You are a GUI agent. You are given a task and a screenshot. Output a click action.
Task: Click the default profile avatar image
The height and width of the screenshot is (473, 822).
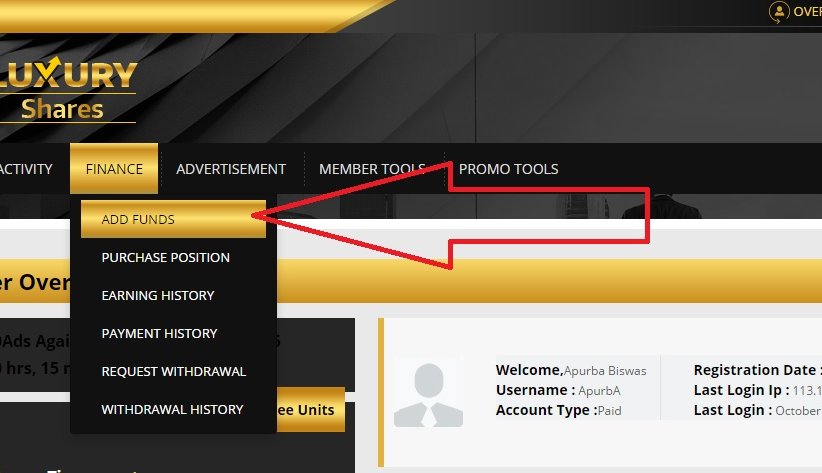(x=428, y=394)
